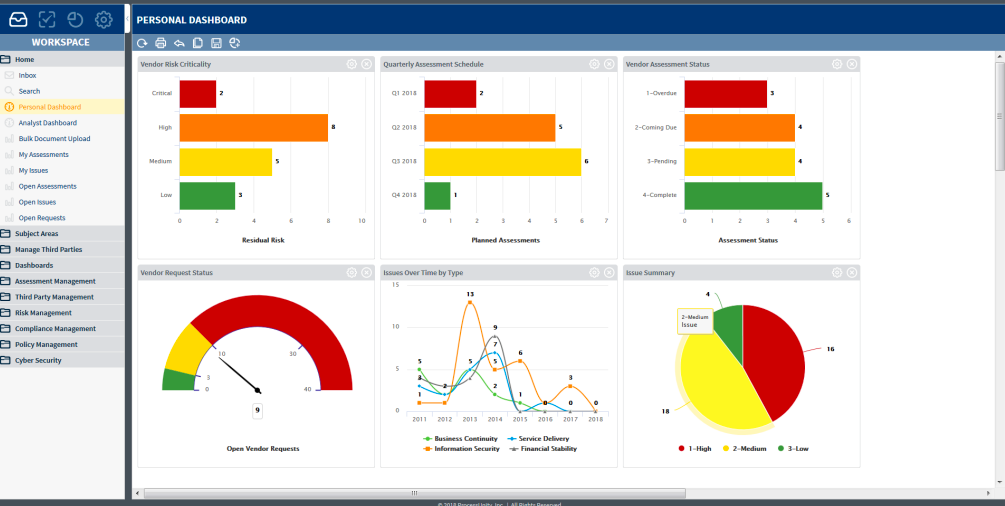
Task: Open the checklist tasks icon in header
Action: click(46, 19)
